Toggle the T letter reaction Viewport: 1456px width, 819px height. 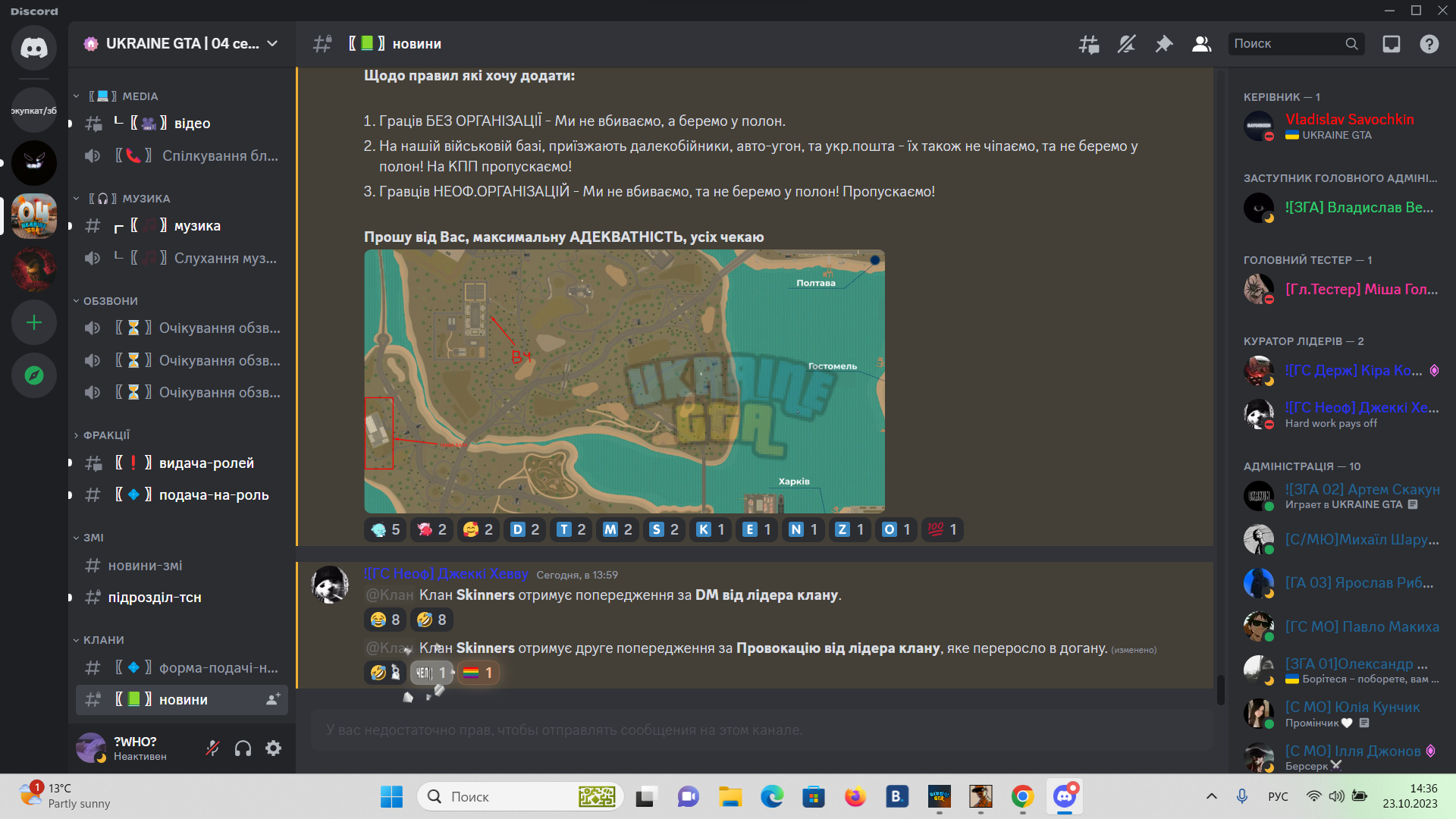tap(571, 529)
